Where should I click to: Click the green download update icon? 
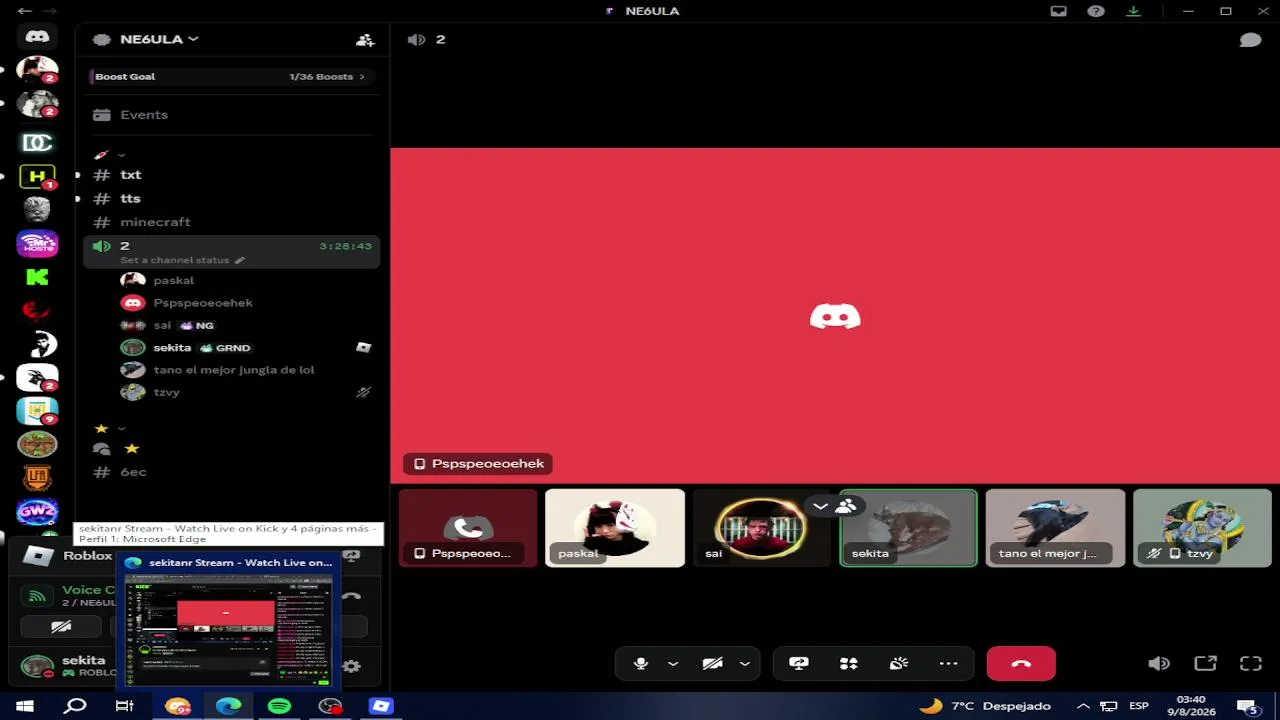pyautogui.click(x=1133, y=11)
